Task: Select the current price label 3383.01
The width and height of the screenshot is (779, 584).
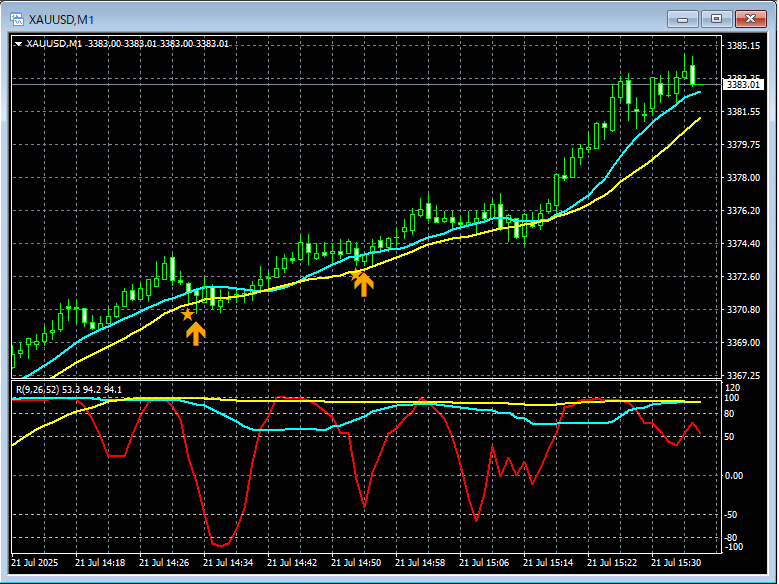Action: [x=743, y=84]
